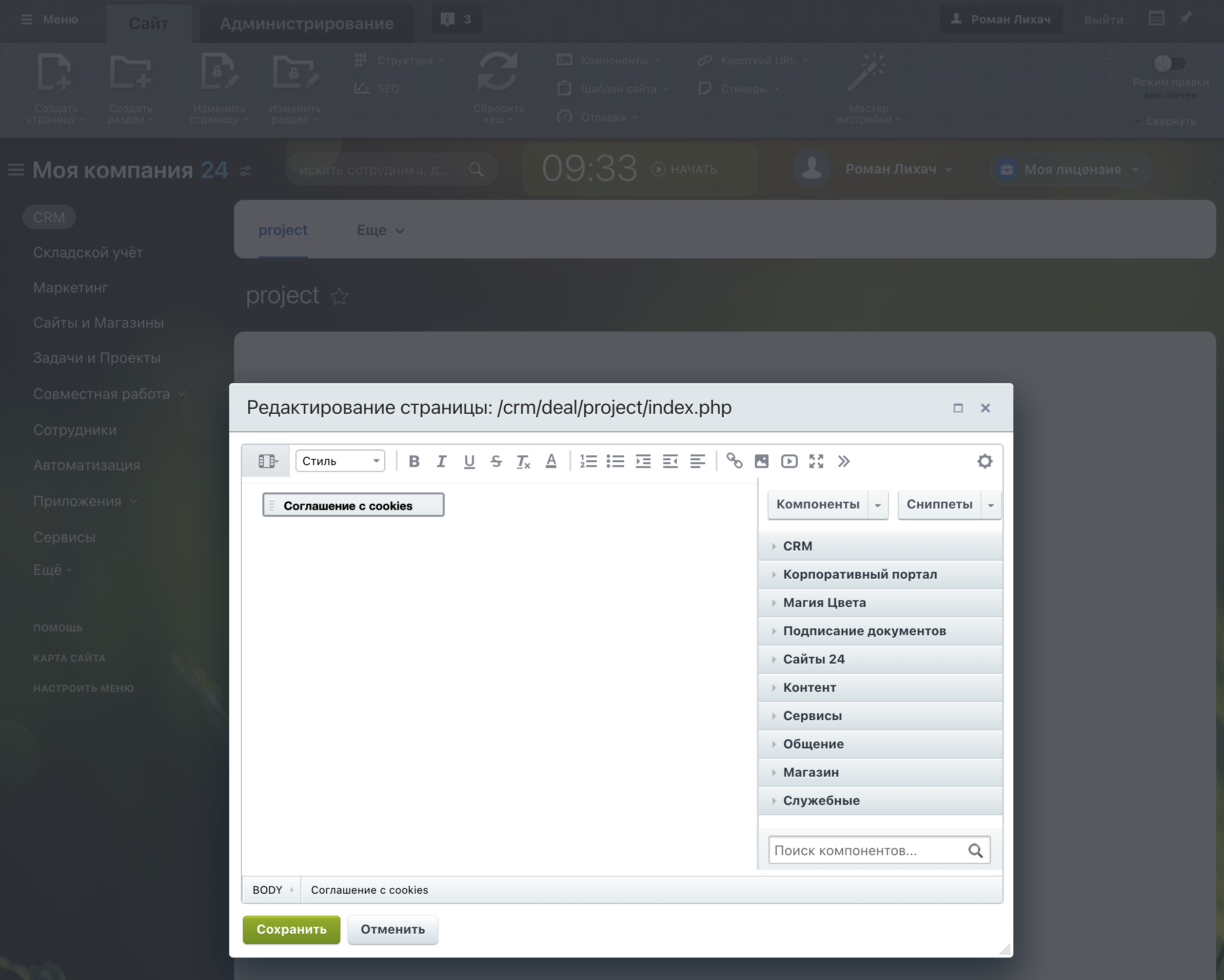
Task: Open the Сниппеты panel
Action: point(939,505)
